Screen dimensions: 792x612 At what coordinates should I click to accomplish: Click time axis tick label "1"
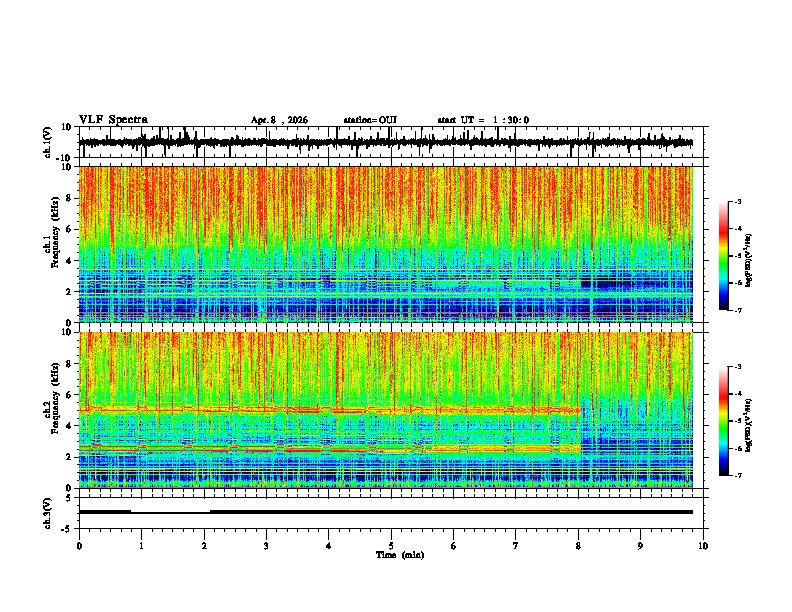(141, 546)
